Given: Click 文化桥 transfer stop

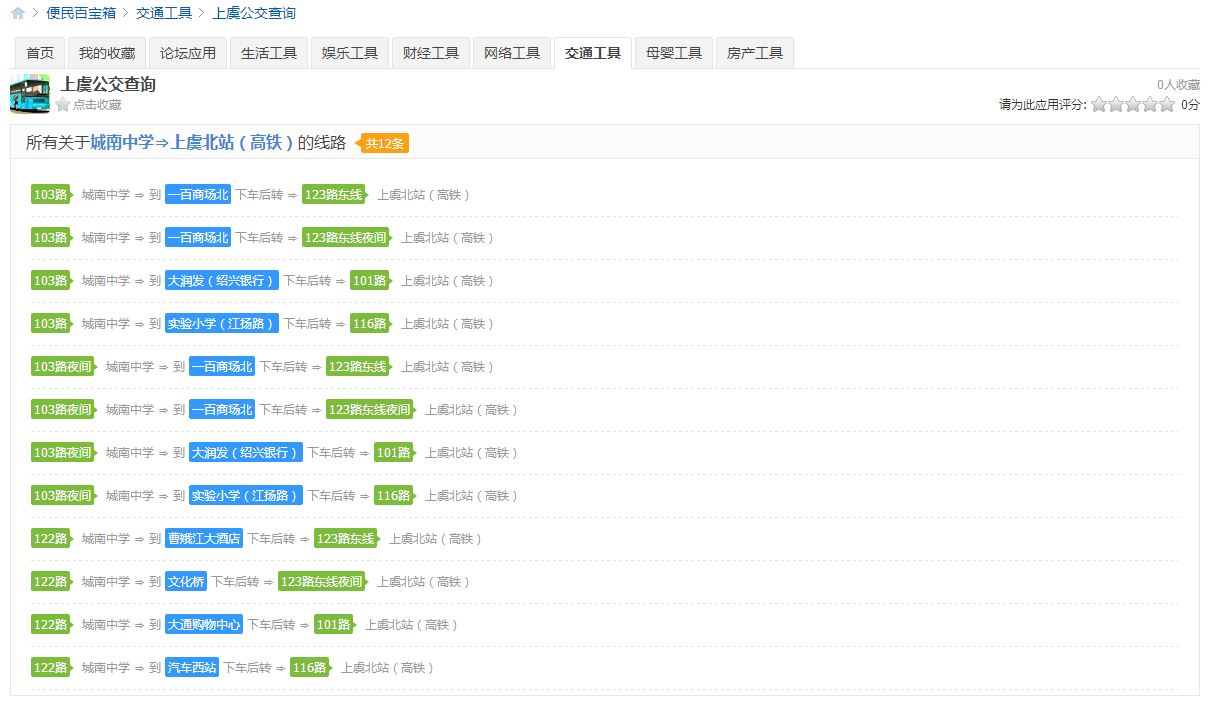Looking at the screenshot, I should [x=186, y=582].
